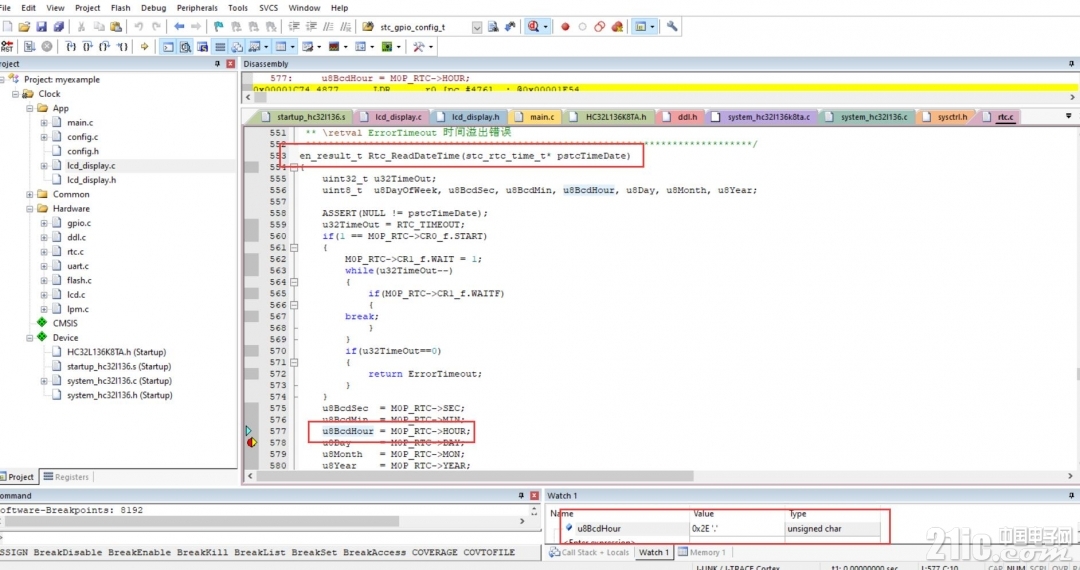Run to the cursor line

click(x=123, y=47)
